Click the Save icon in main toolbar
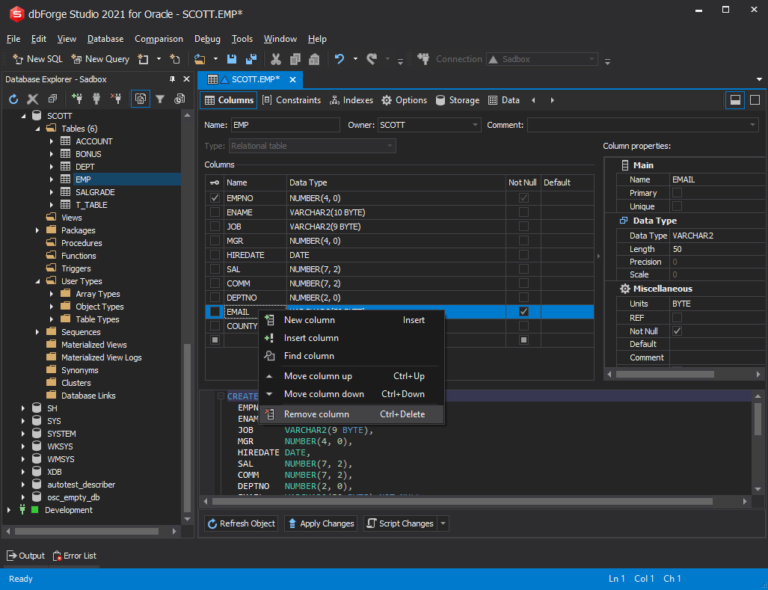 pyautogui.click(x=232, y=59)
